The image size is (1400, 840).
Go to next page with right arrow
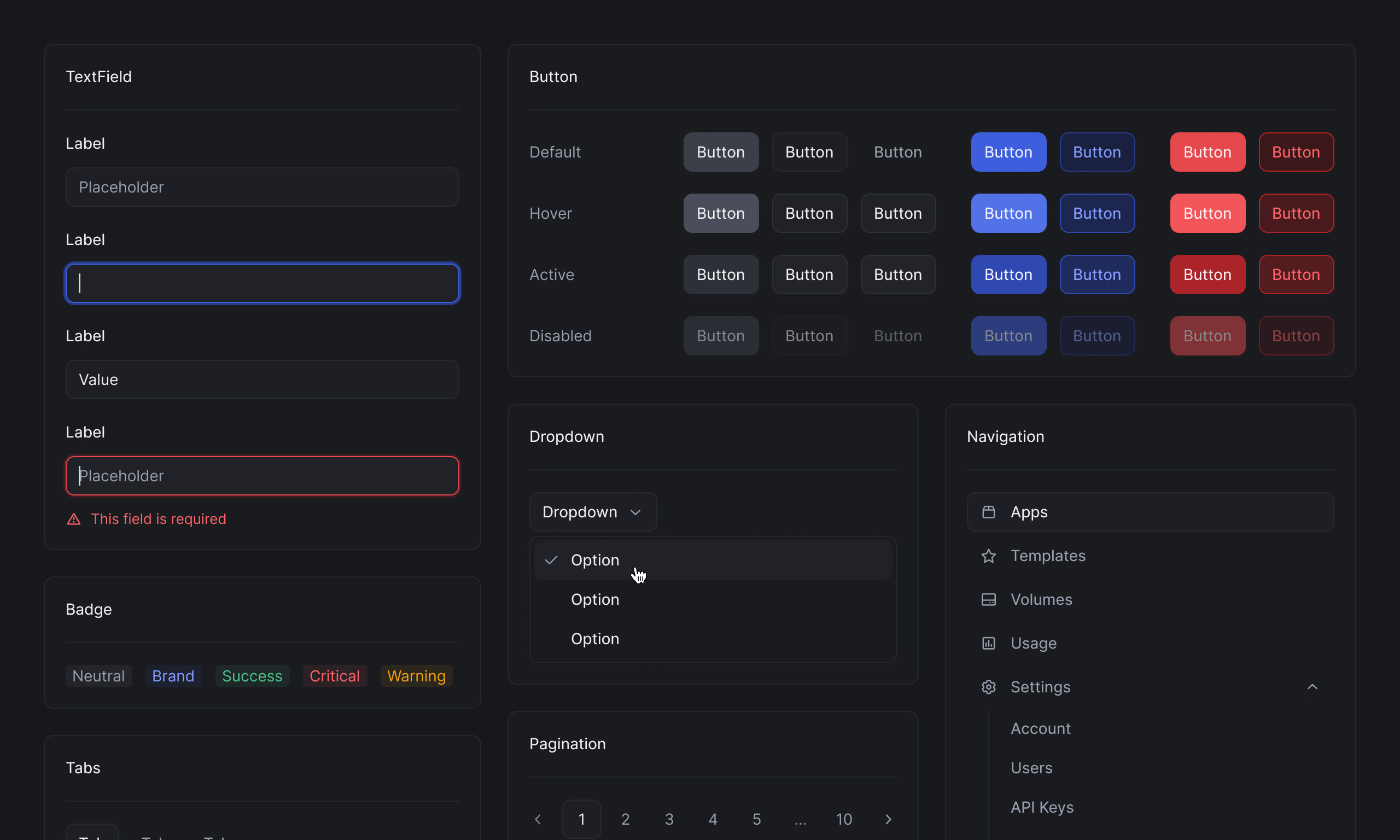pos(888,819)
